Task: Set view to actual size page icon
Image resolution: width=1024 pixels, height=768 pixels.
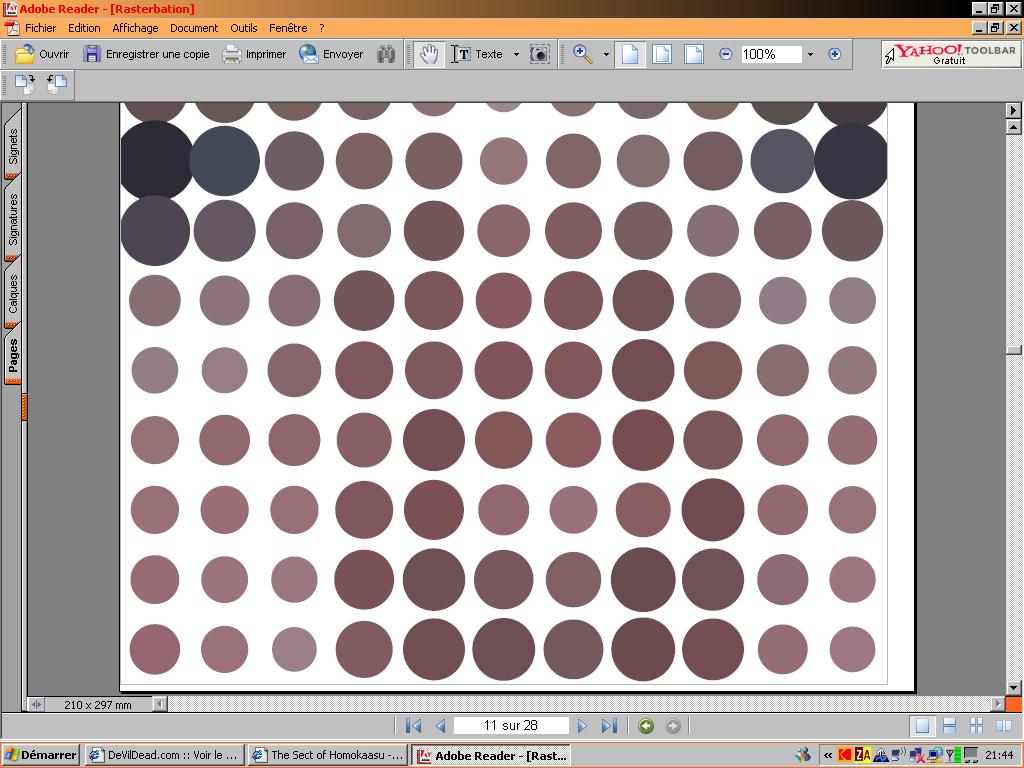Action: coord(630,54)
